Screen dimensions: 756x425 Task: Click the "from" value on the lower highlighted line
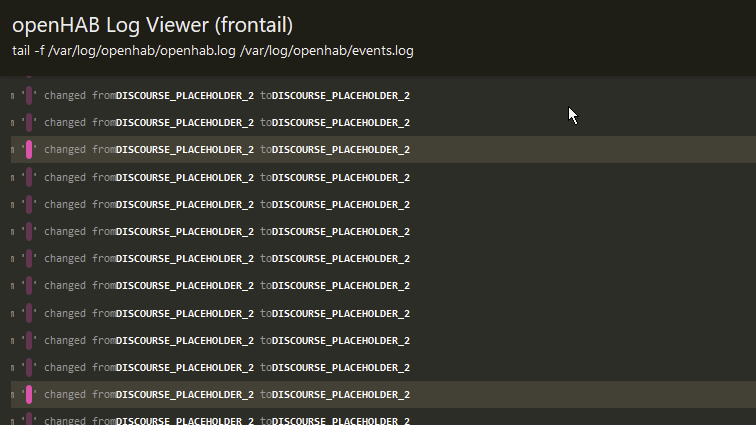(x=184, y=394)
